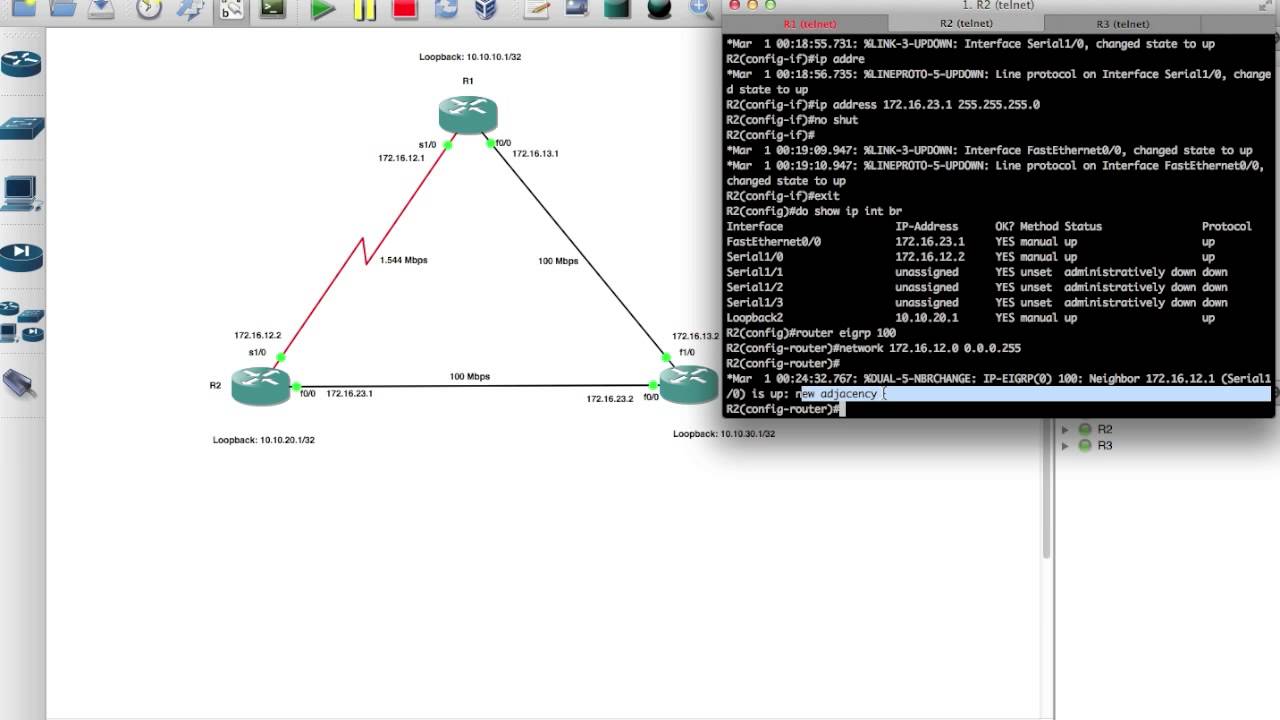Screen dimensions: 1280x720
Task: Browse all devices in the sidebar
Action: click(x=21, y=321)
